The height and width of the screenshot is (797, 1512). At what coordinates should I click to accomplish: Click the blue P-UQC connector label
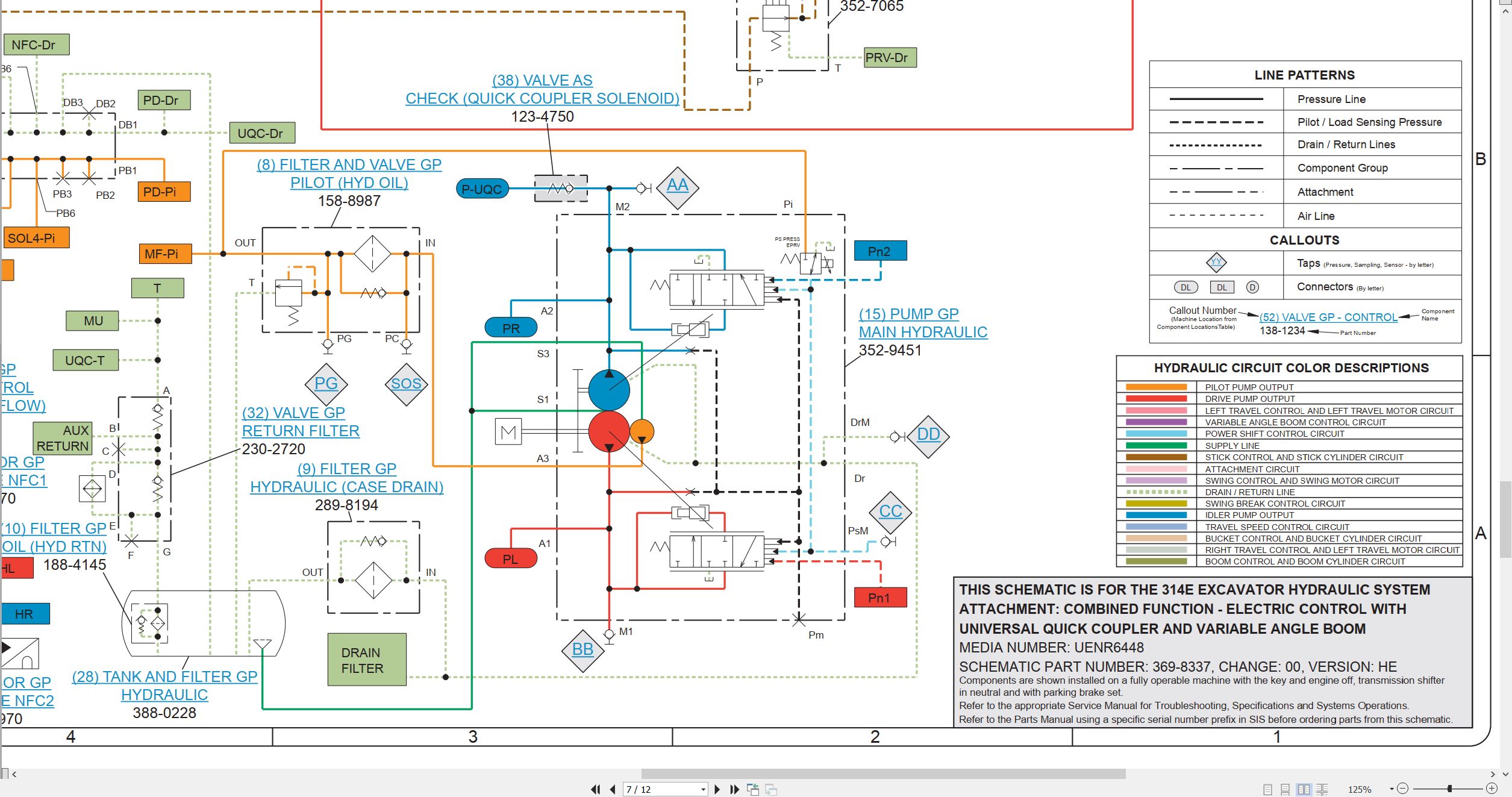coord(482,189)
